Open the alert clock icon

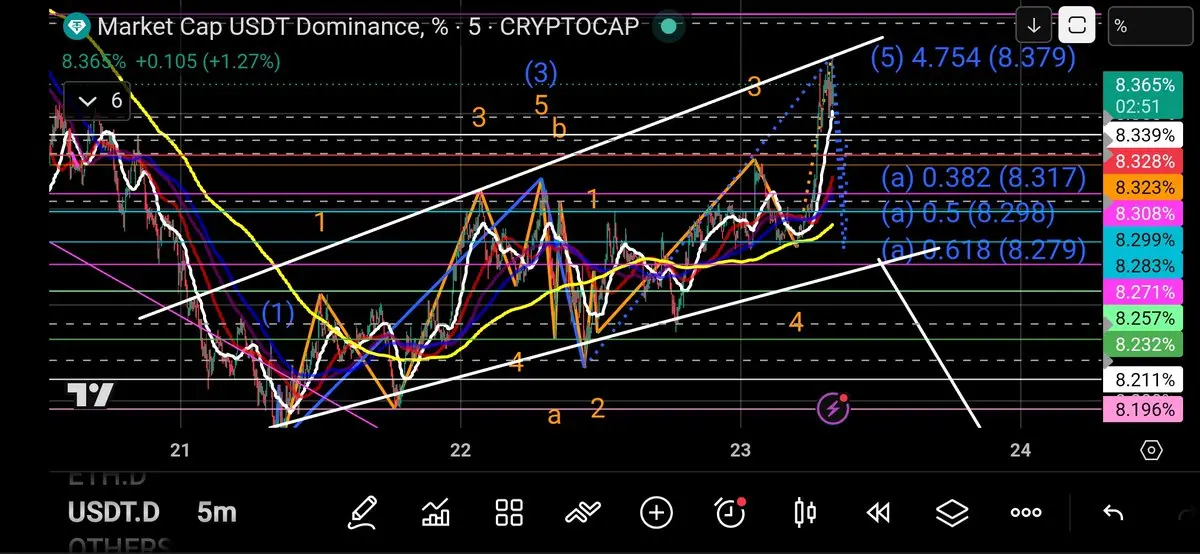(731, 513)
